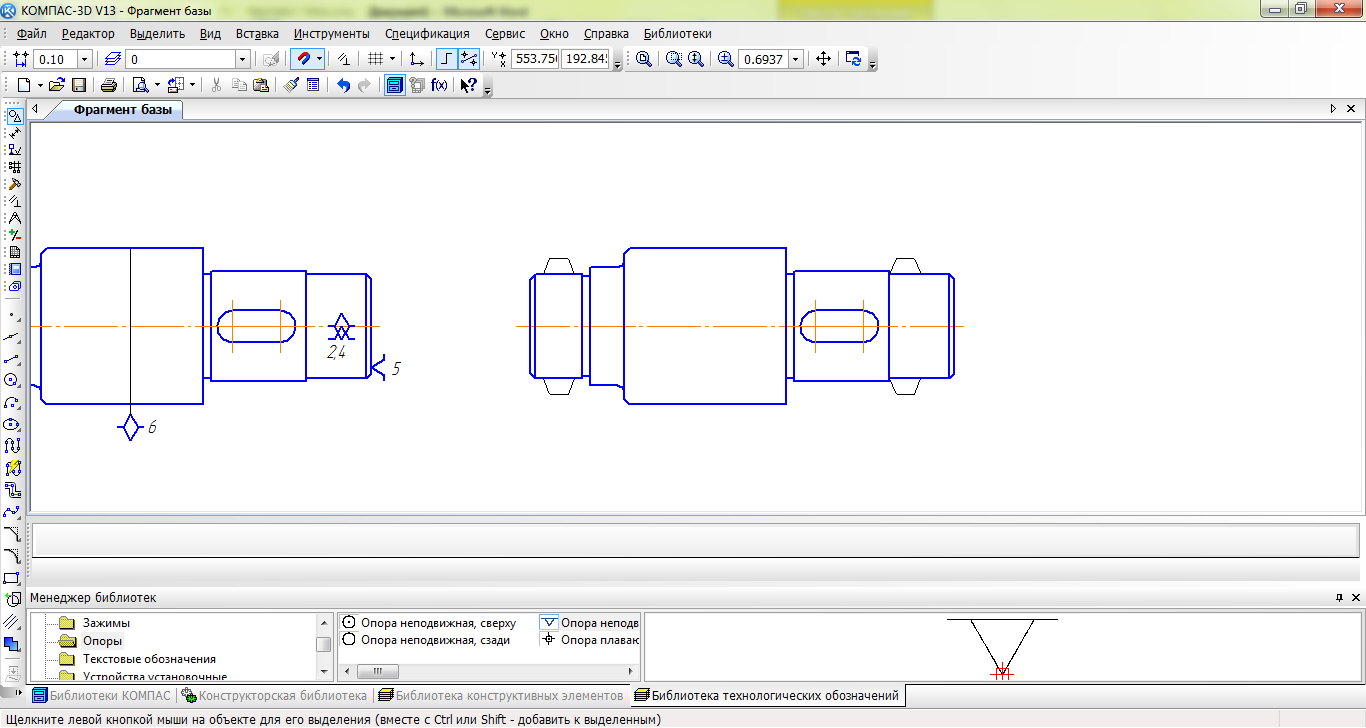Print the document via the printer icon
Image resolution: width=1366 pixels, height=728 pixels.
click(x=109, y=85)
